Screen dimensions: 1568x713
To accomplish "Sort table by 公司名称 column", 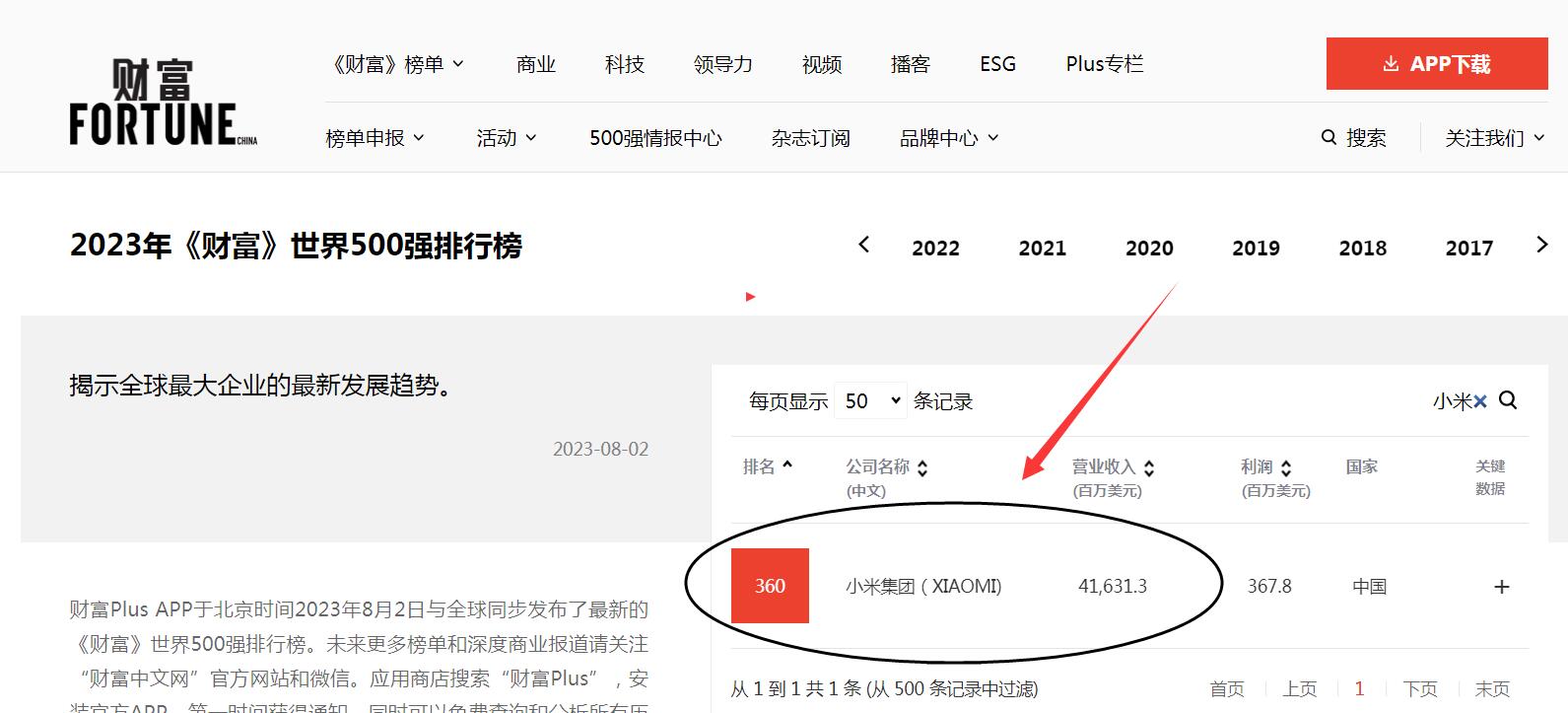I will (x=887, y=467).
